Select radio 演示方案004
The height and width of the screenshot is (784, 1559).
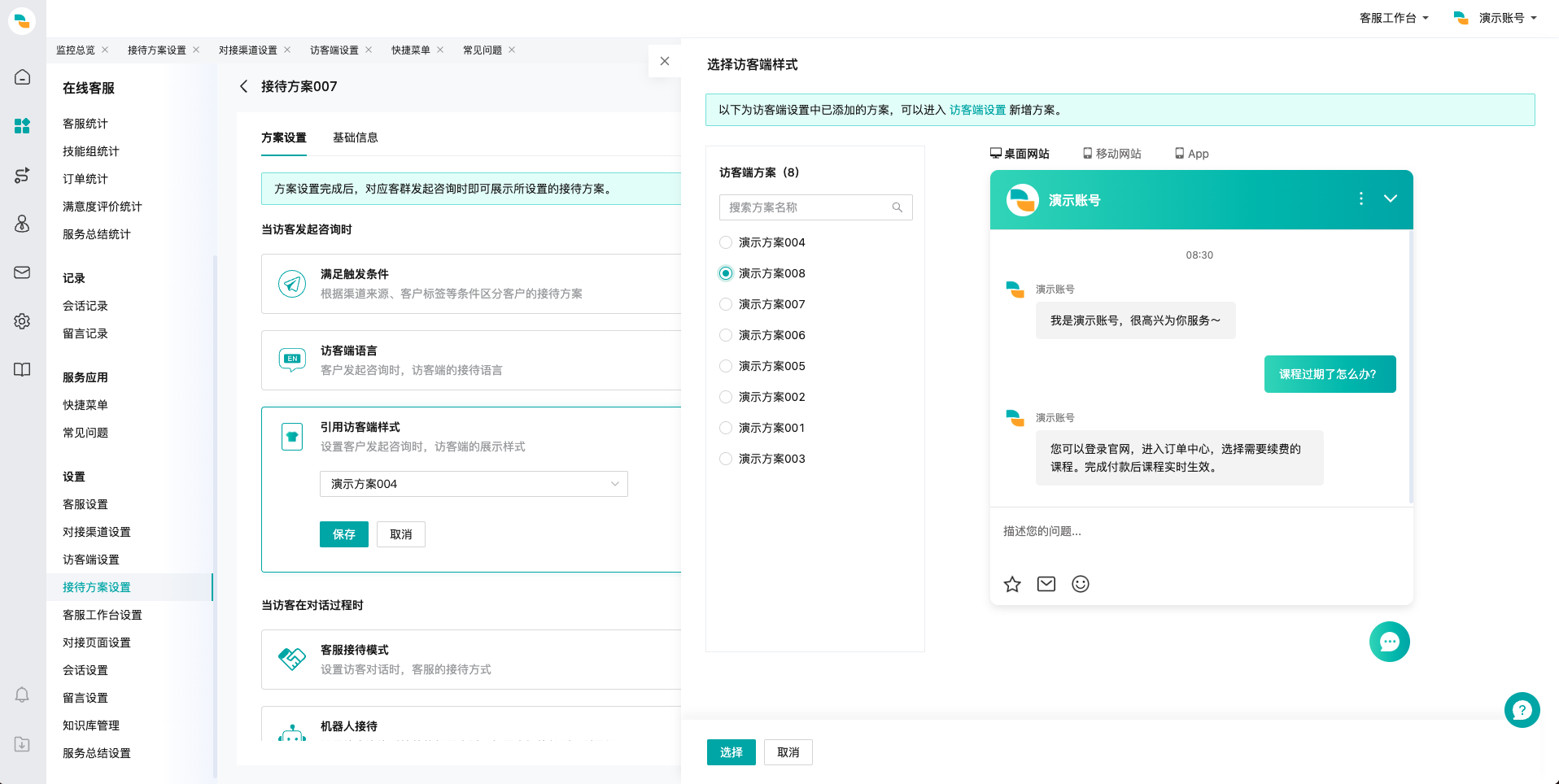726,242
